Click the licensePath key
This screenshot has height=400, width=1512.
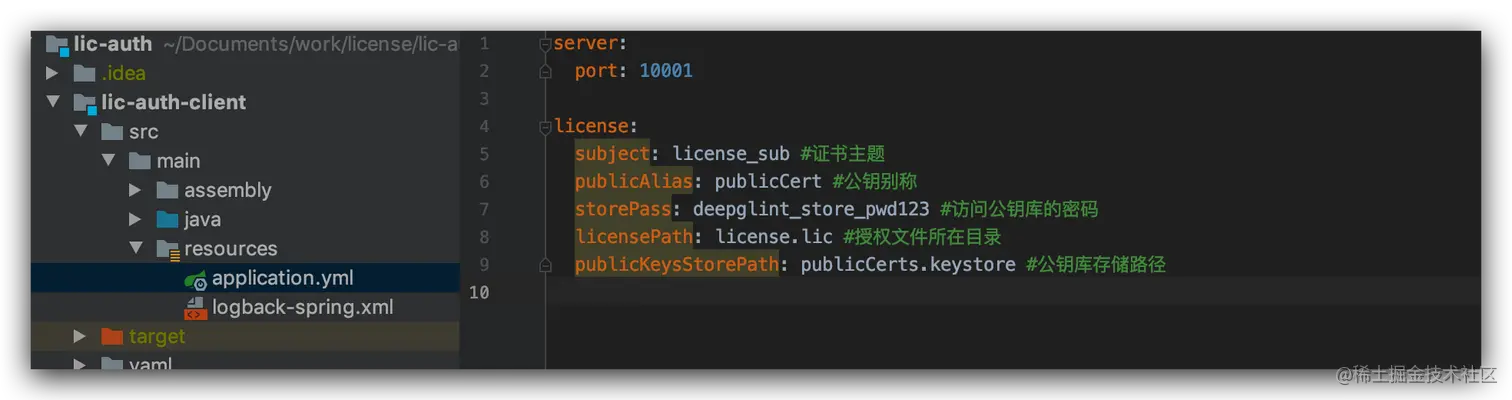(634, 237)
